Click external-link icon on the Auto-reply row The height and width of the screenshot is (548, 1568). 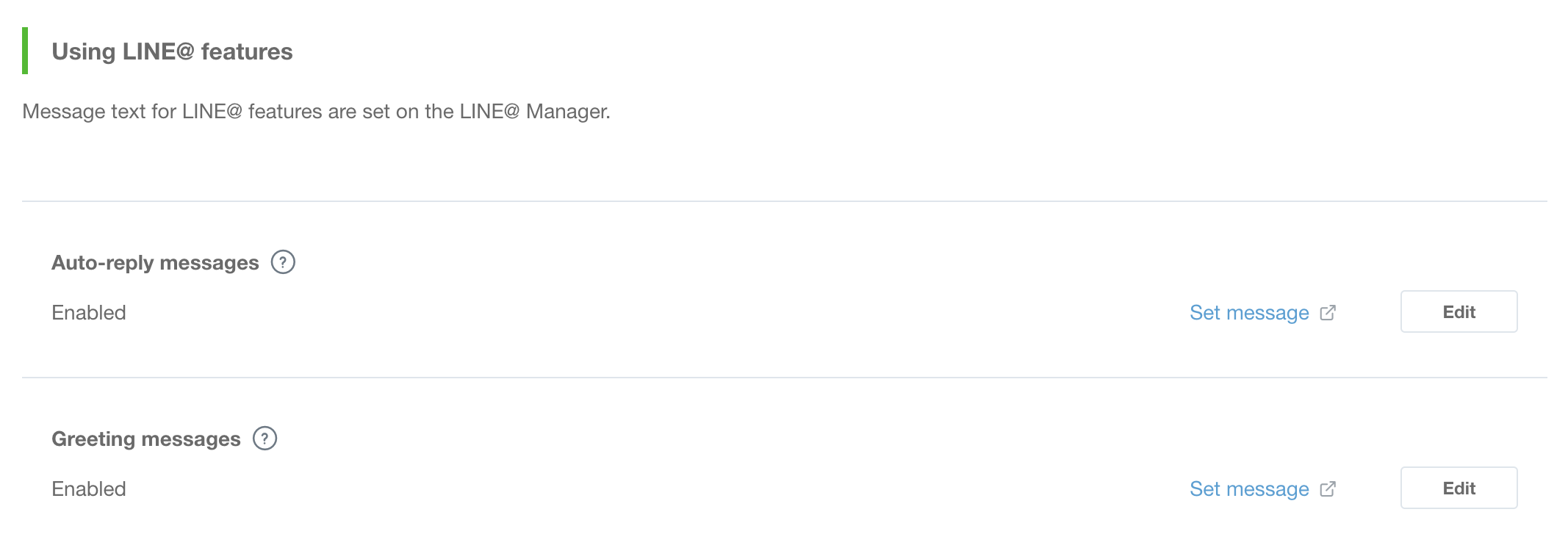[x=1328, y=313]
